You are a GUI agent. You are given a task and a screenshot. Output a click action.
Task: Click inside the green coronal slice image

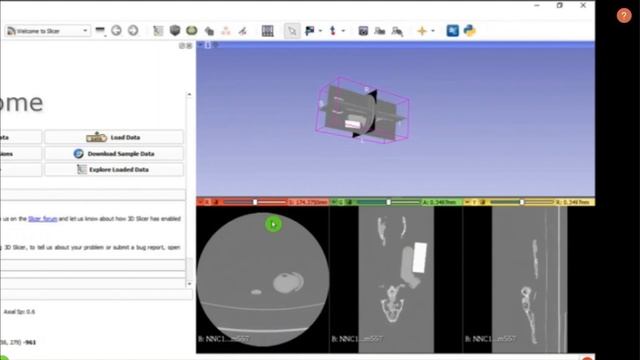tap(396, 280)
